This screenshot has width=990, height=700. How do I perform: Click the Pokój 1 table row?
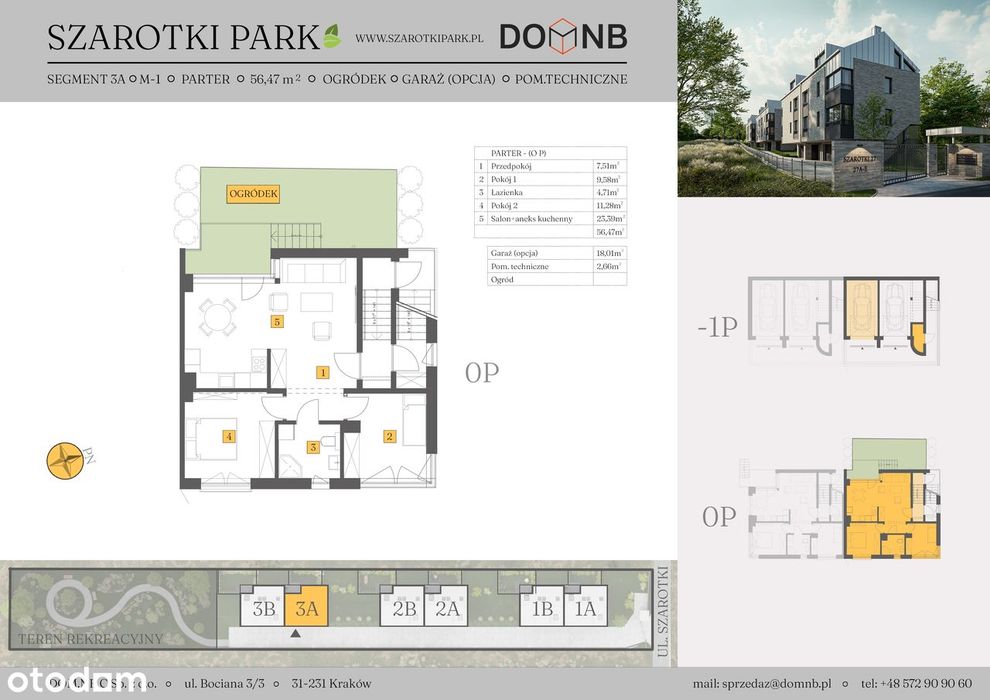[550, 179]
